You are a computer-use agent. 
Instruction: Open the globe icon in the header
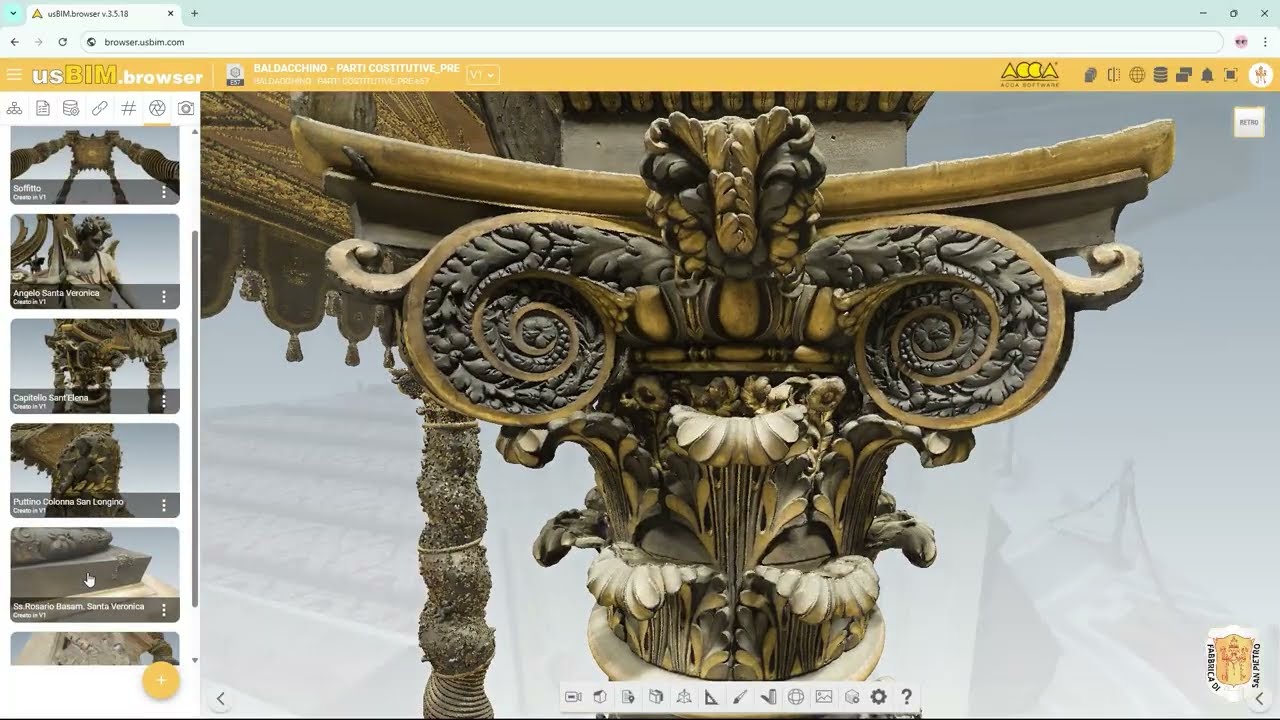click(x=1137, y=75)
